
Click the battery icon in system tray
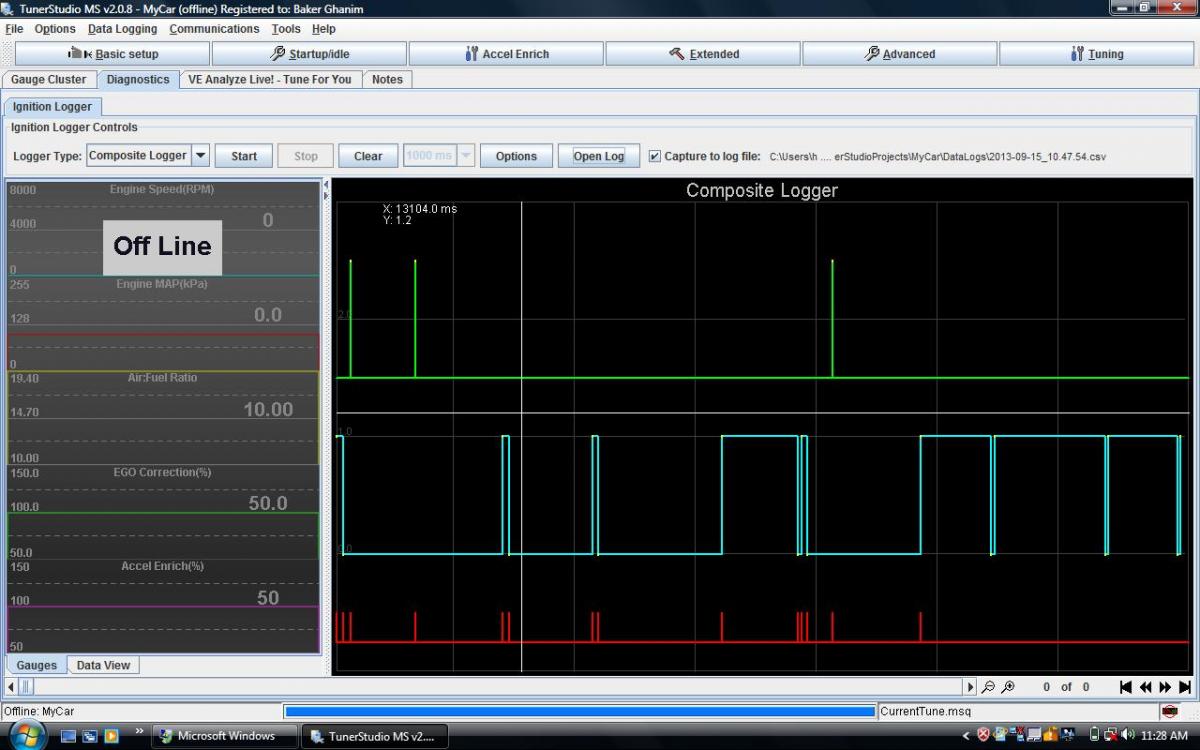[1095, 735]
